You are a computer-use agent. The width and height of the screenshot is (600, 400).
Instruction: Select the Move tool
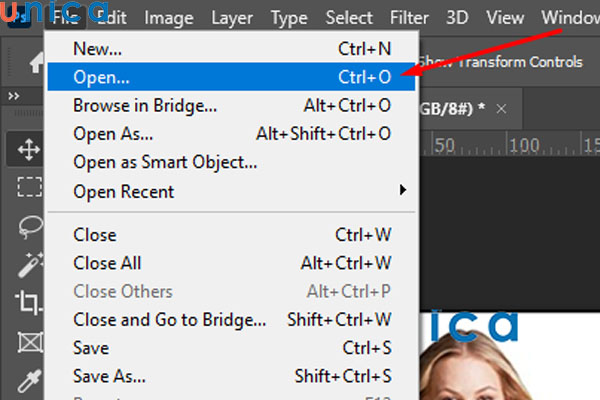[28, 150]
